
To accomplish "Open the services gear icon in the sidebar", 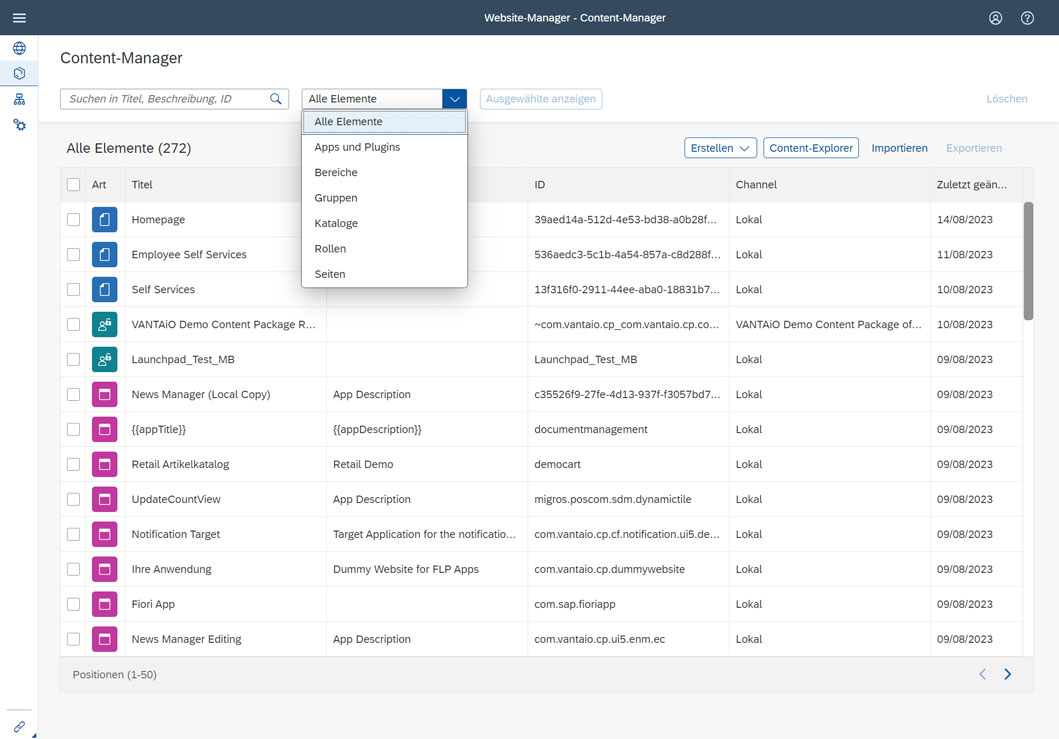I will click(x=19, y=124).
